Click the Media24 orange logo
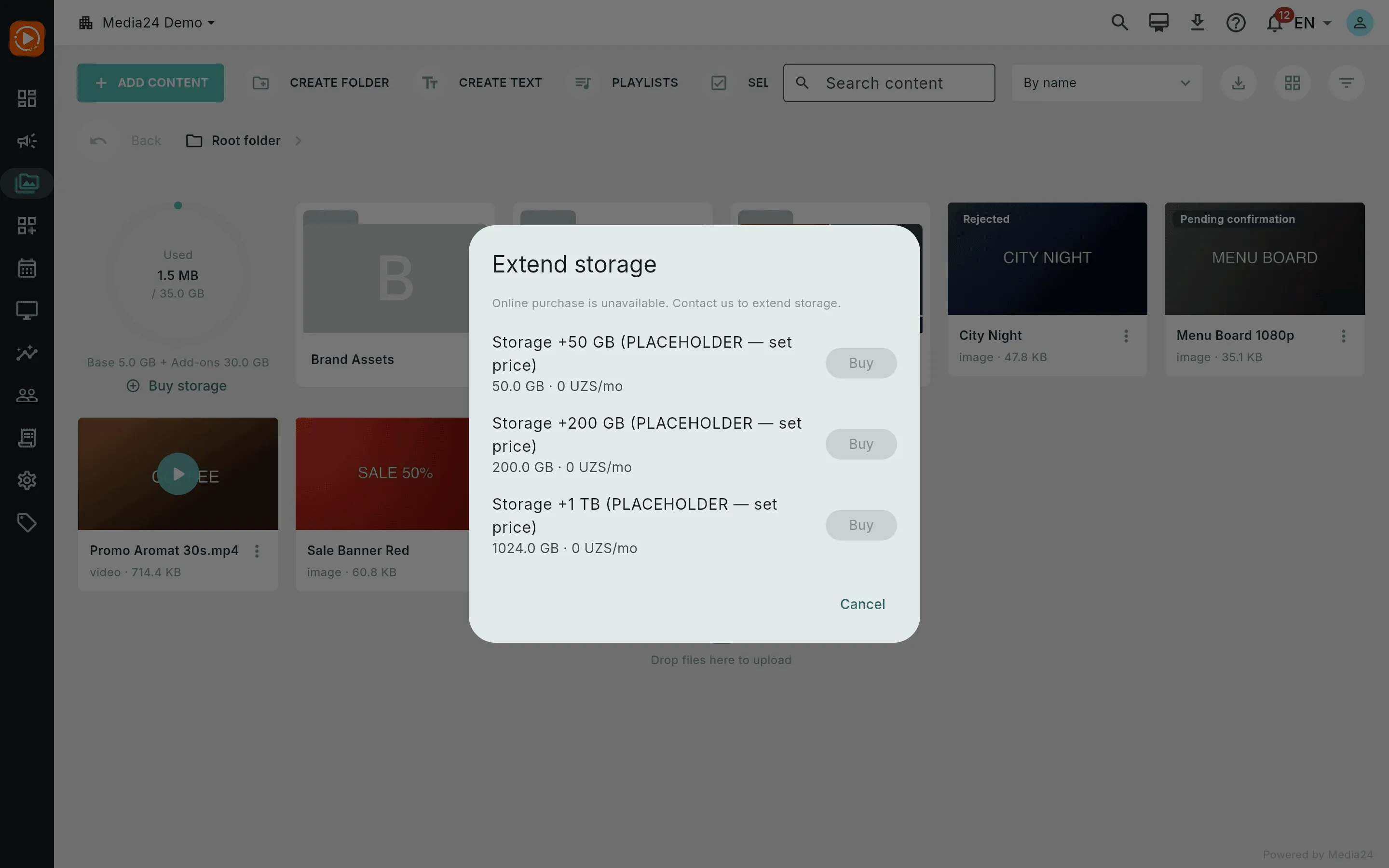Image resolution: width=1389 pixels, height=868 pixels. pyautogui.click(x=27, y=39)
